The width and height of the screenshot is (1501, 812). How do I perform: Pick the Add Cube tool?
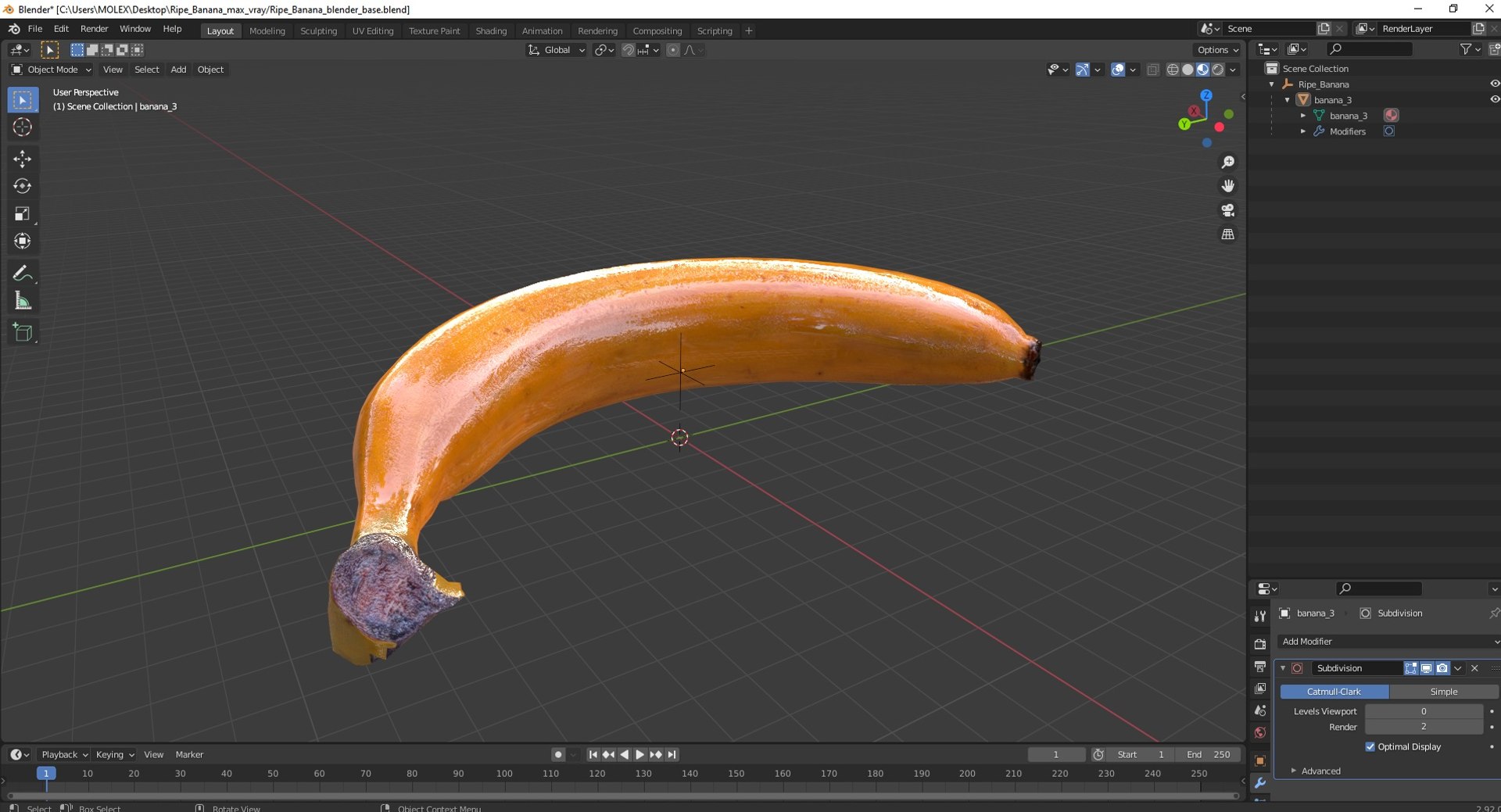tap(22, 332)
